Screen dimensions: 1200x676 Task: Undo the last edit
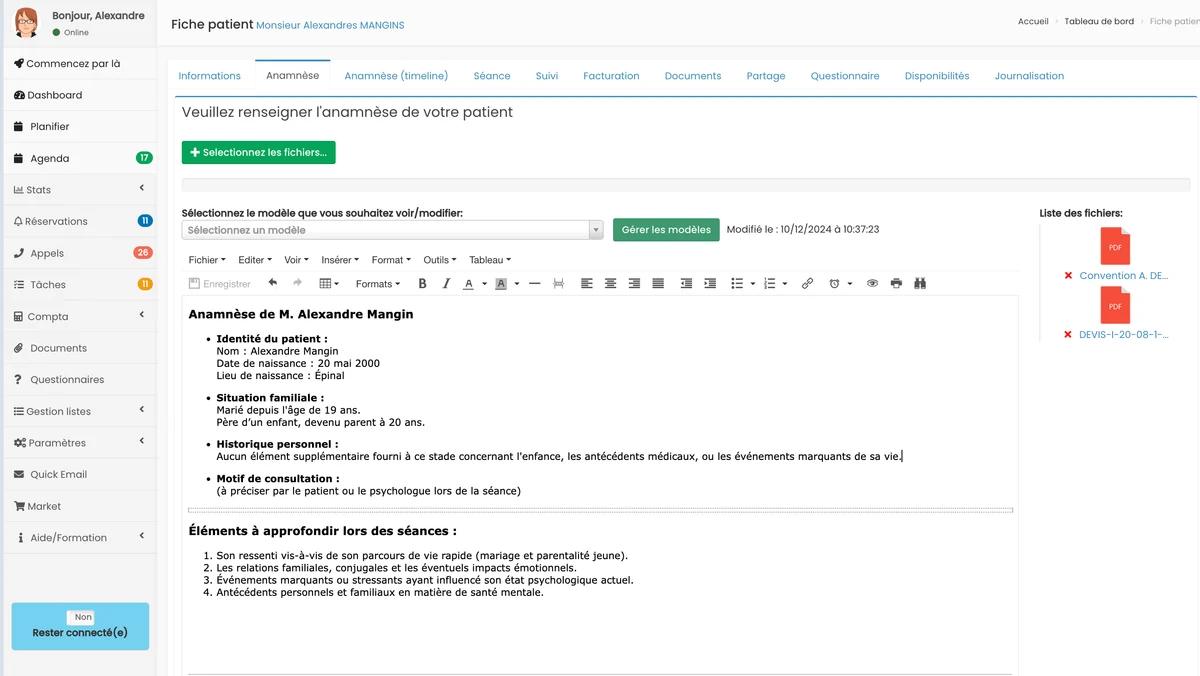273,284
